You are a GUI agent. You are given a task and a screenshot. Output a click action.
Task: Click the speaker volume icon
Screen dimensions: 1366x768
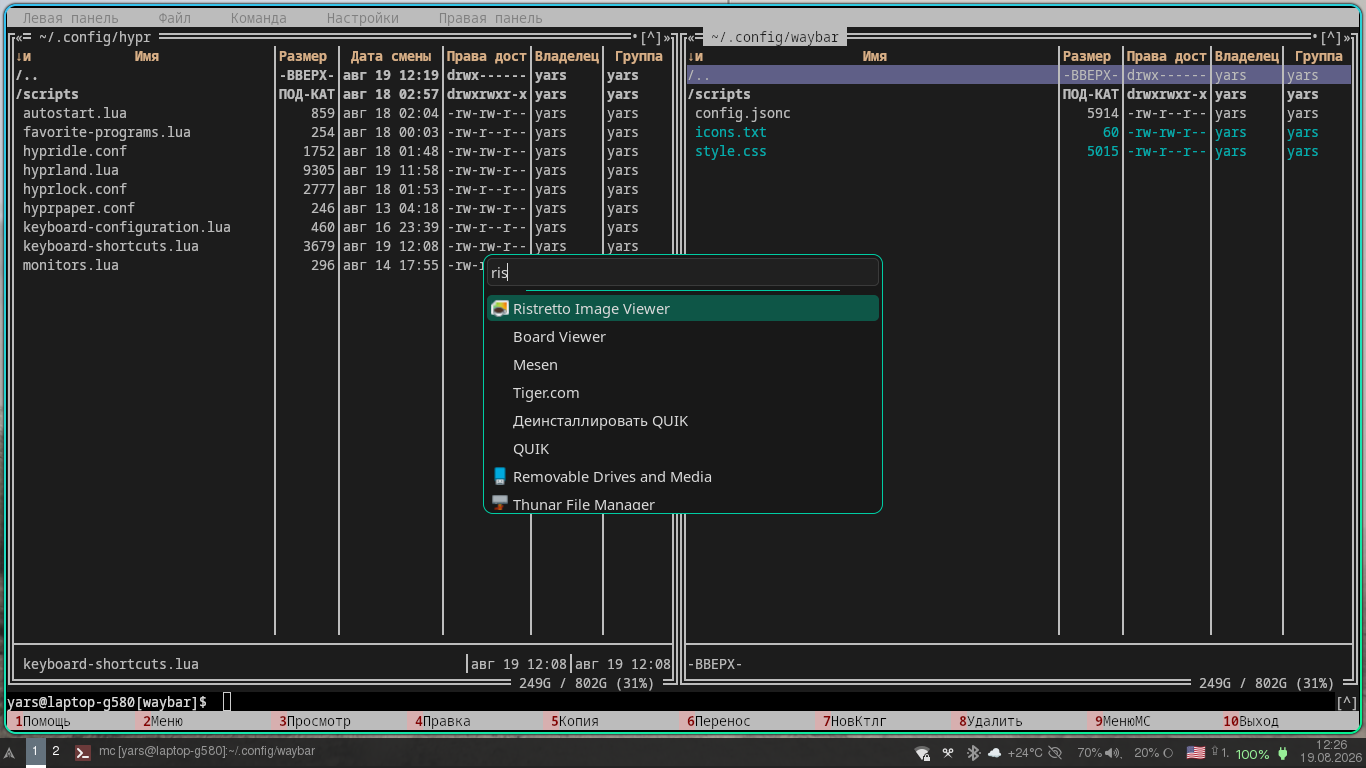(x=1113, y=753)
